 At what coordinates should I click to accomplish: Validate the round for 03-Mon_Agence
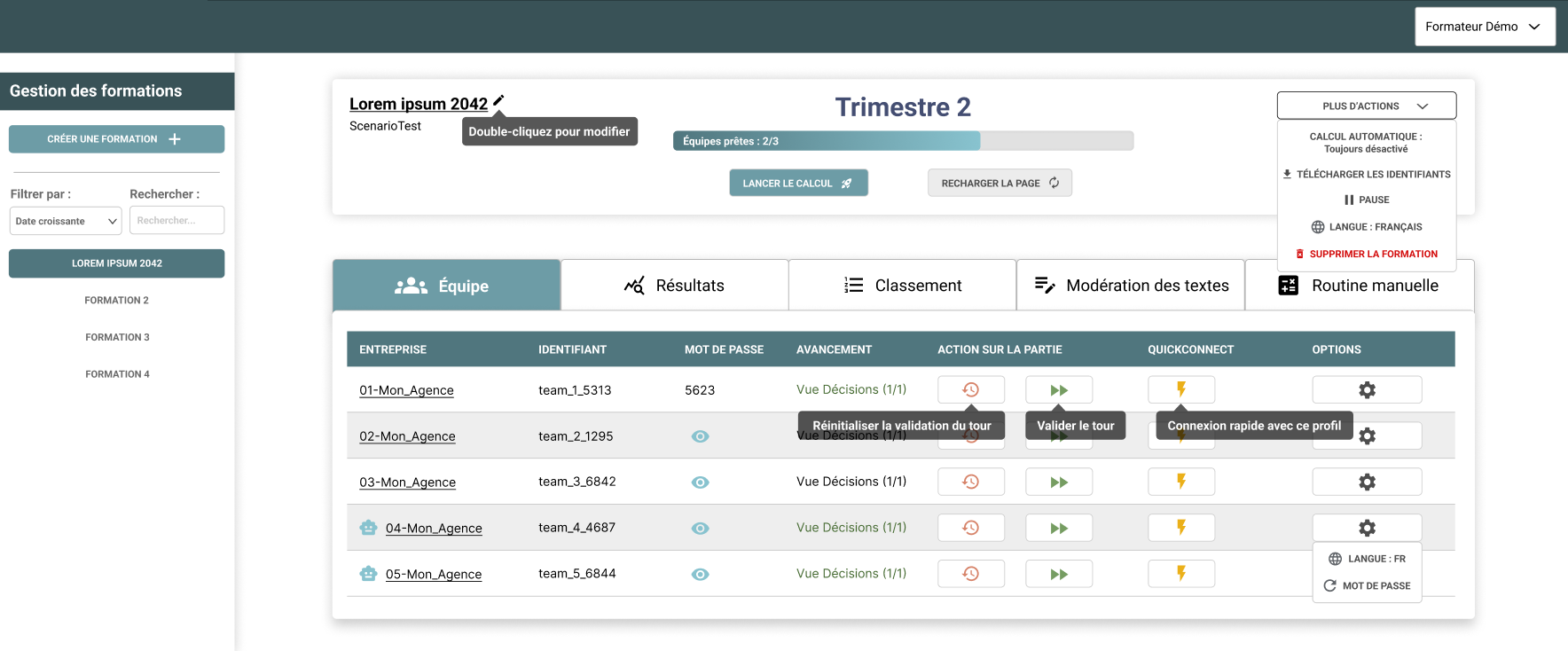(1059, 482)
